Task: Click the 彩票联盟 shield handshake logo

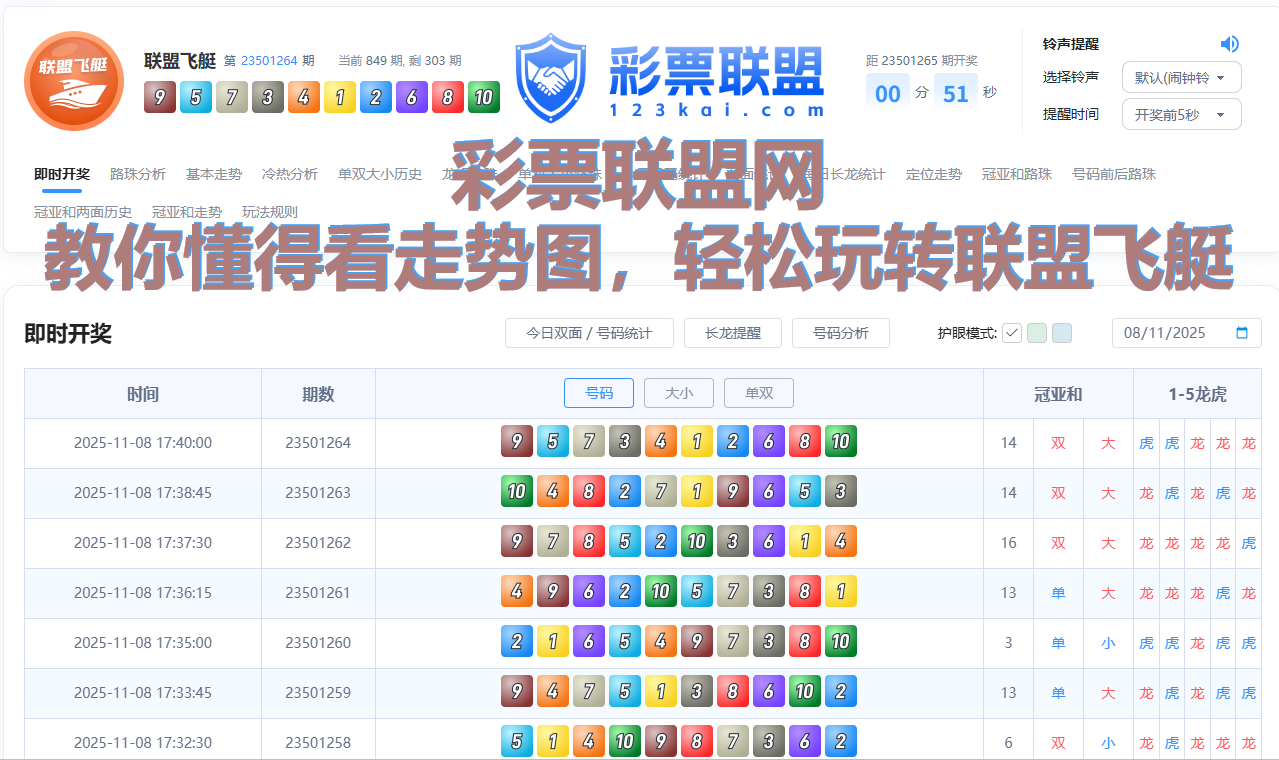Action: pos(551,75)
